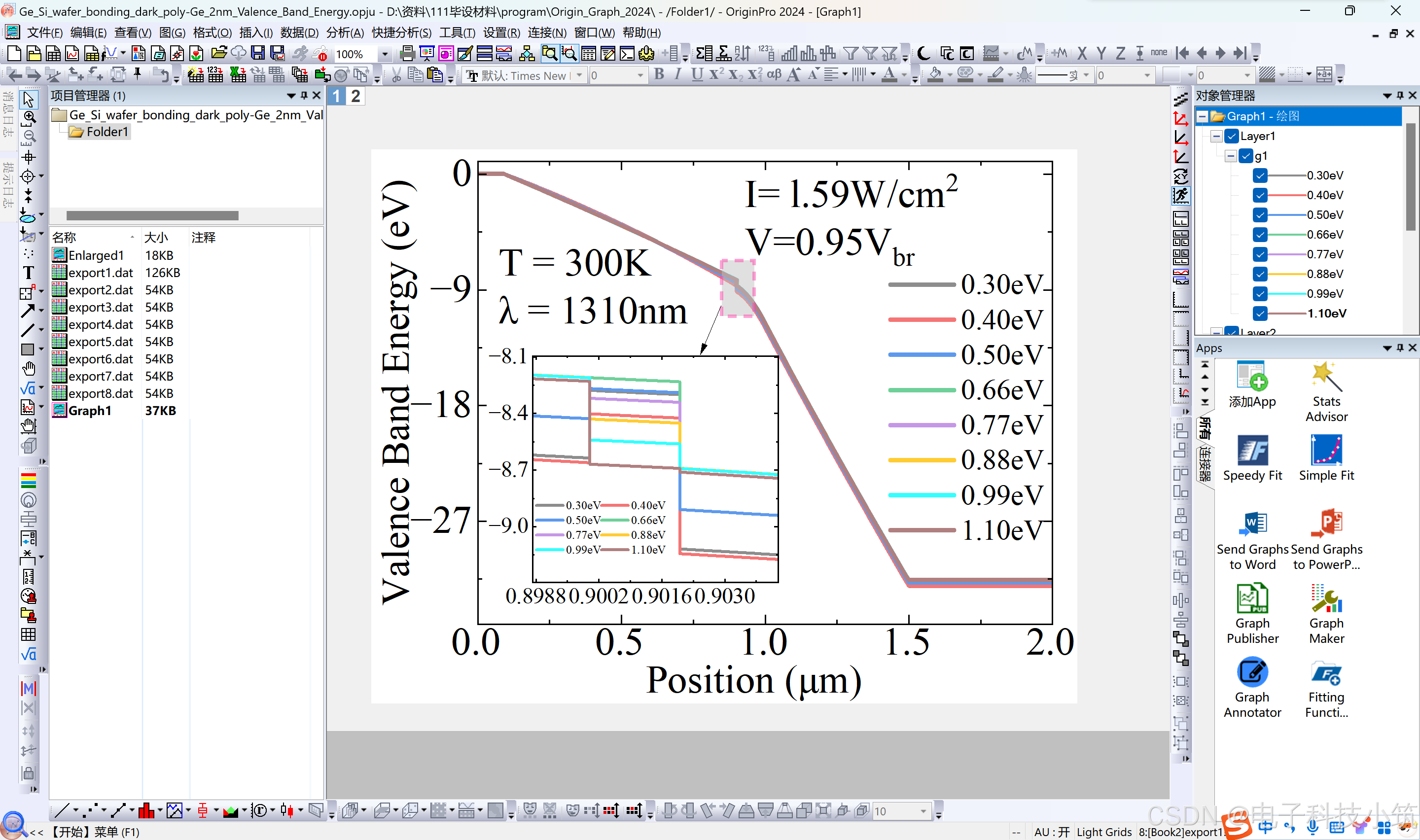
Task: Click the Italic formatting icon
Action: pyautogui.click(x=677, y=75)
